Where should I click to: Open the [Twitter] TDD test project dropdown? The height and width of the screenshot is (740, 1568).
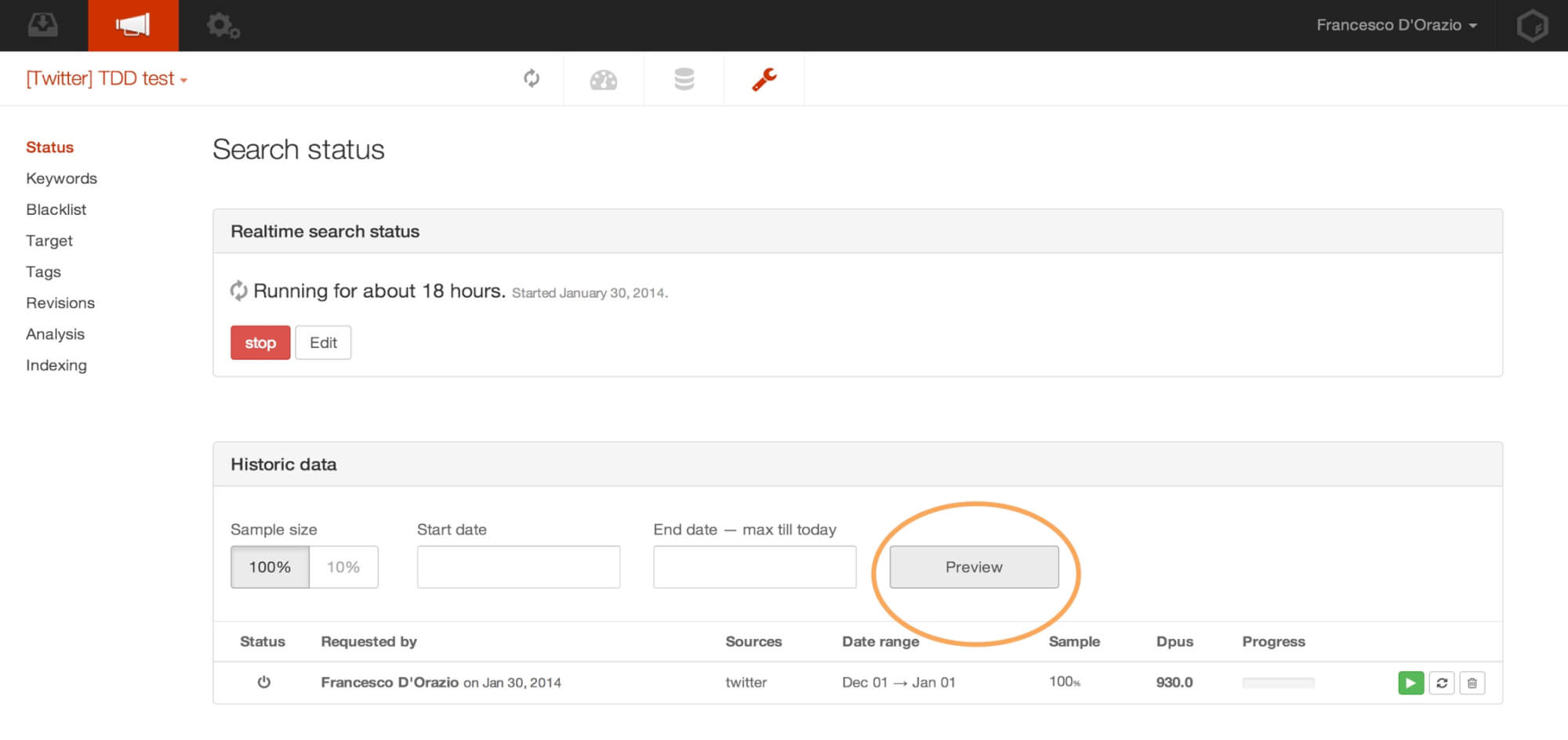coord(107,78)
